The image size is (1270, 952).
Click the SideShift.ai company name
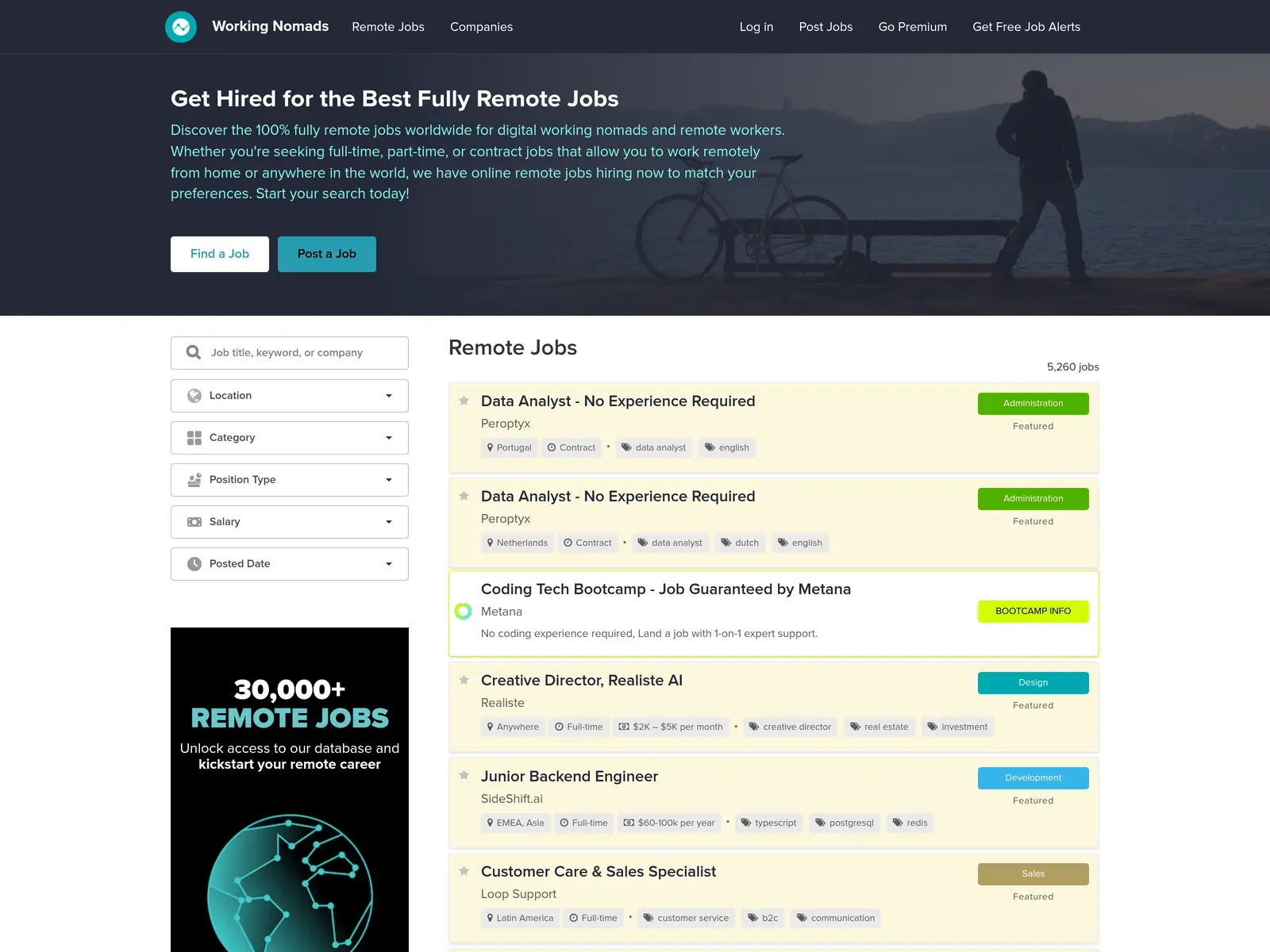coord(512,799)
